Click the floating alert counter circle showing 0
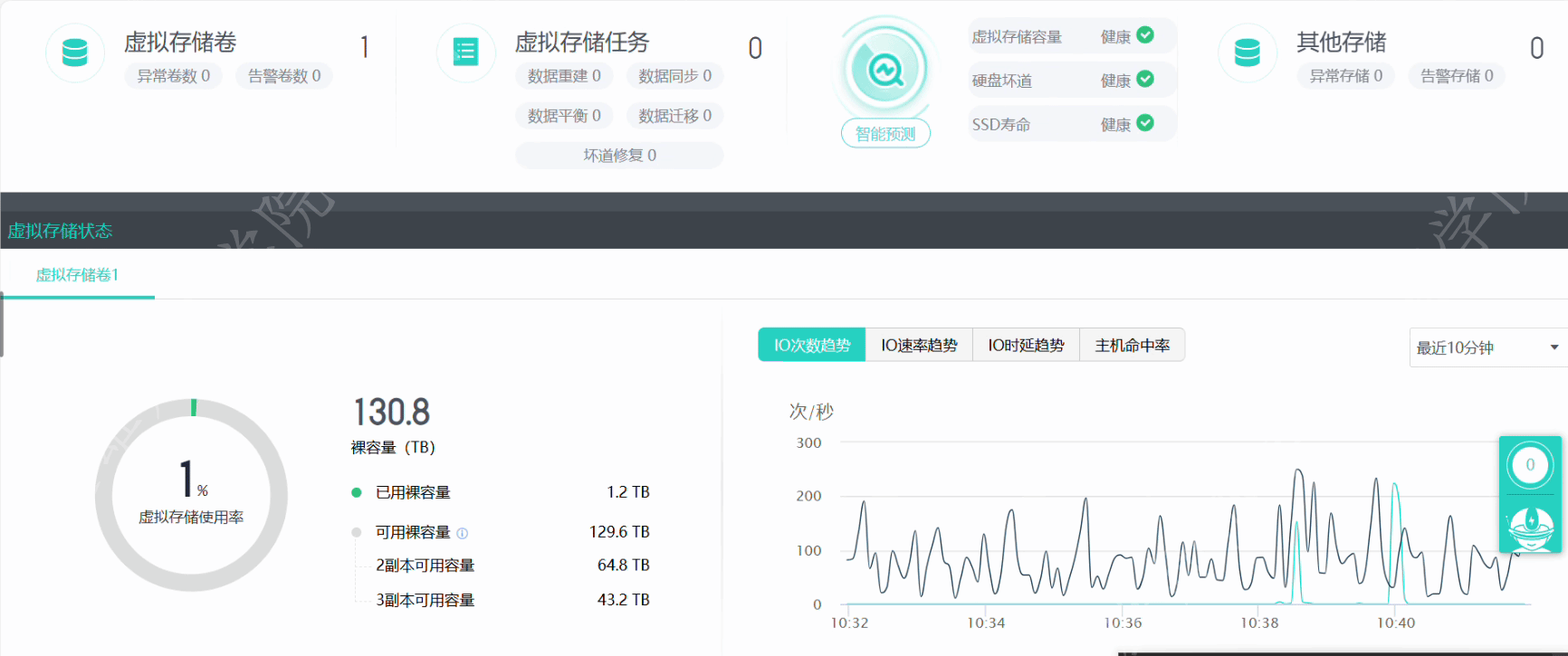The height and width of the screenshot is (656, 1568). [1530, 465]
